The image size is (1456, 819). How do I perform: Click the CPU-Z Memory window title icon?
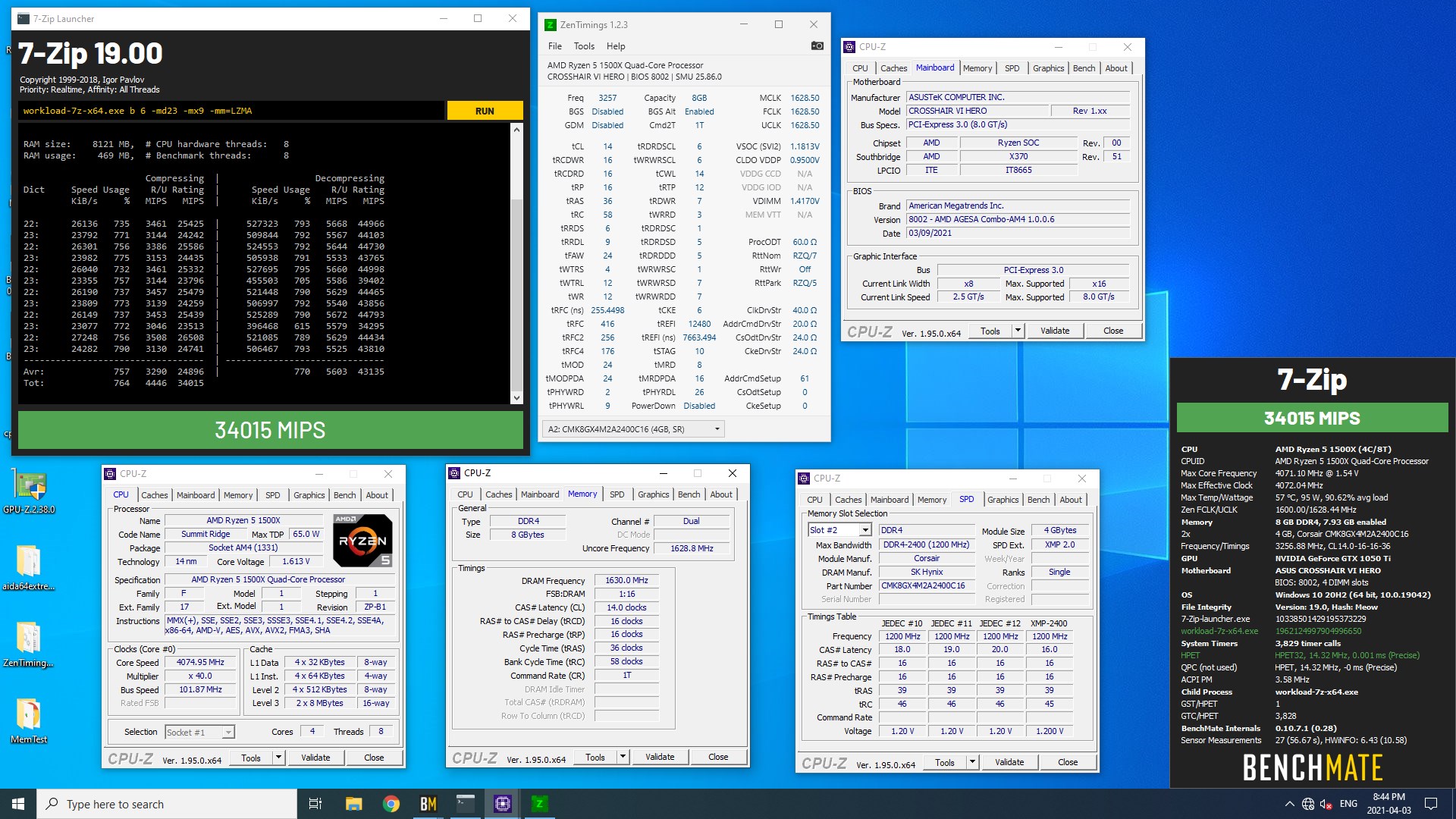pyautogui.click(x=455, y=473)
